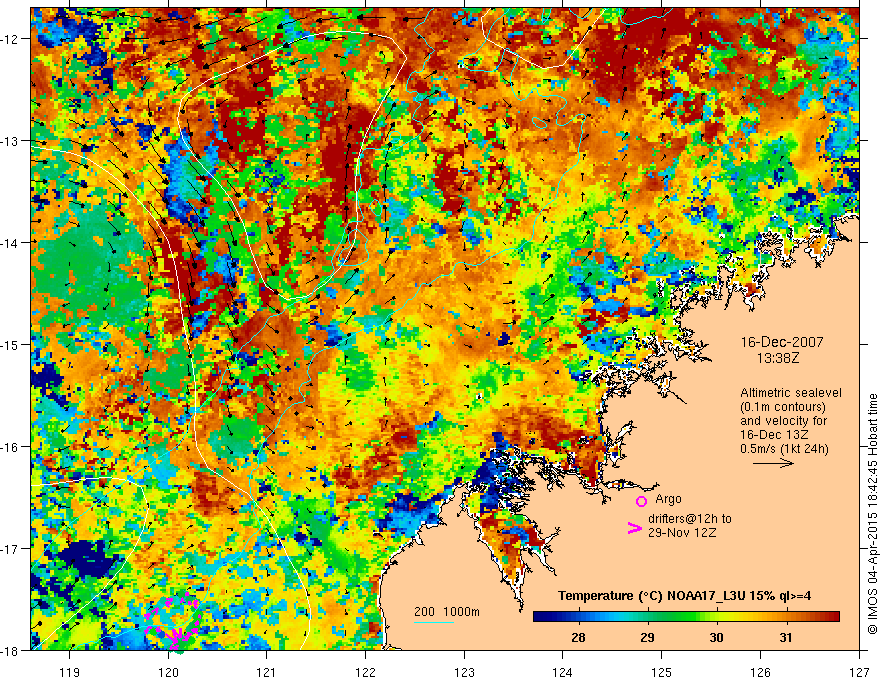880x680 pixels.
Task: Click longitude axis label '126'
Action: [x=760, y=672]
